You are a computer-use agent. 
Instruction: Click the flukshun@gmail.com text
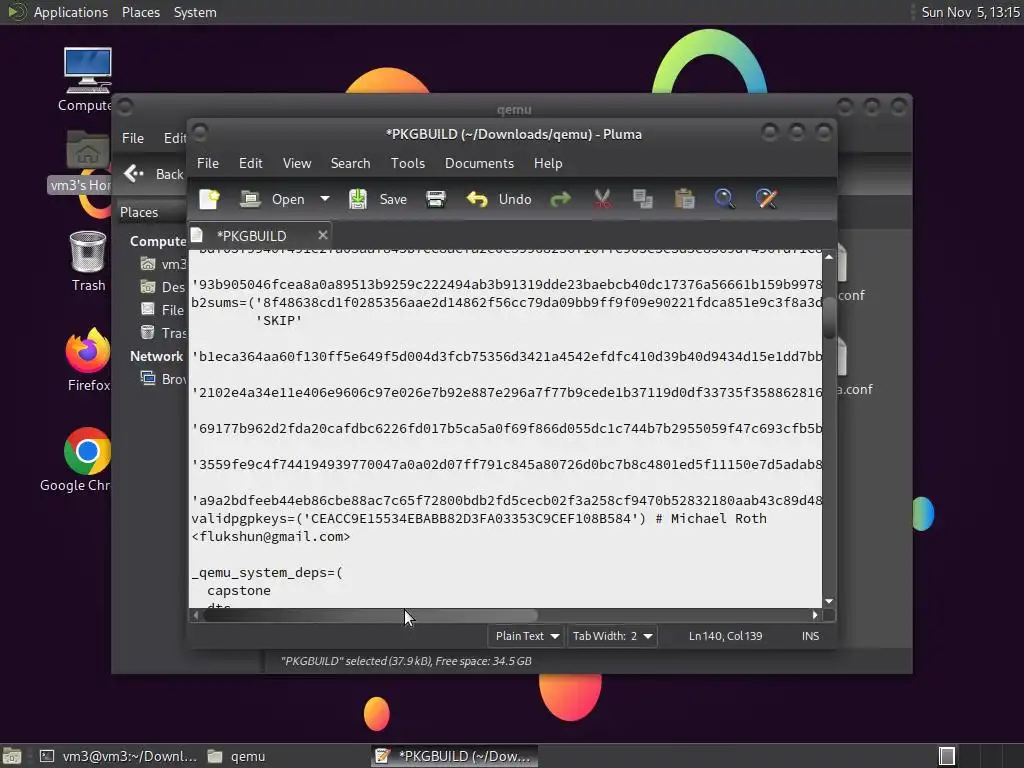[x=271, y=536]
